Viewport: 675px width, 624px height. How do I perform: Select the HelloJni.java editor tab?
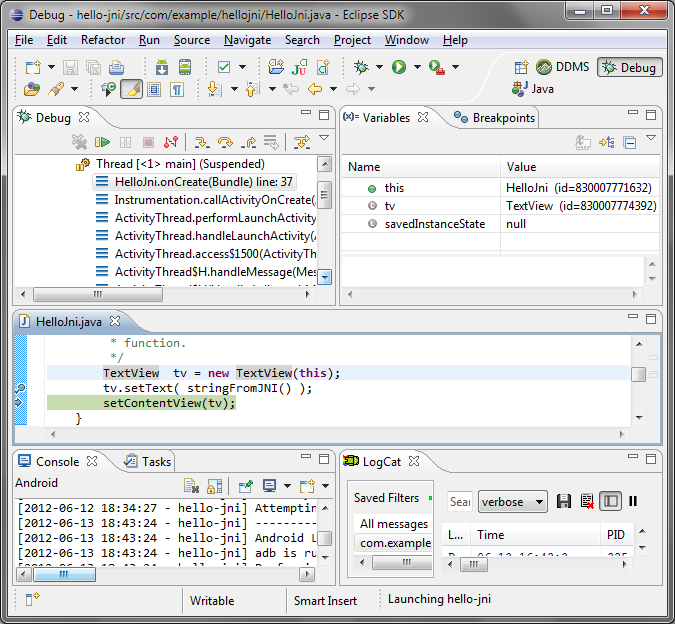click(x=69, y=321)
